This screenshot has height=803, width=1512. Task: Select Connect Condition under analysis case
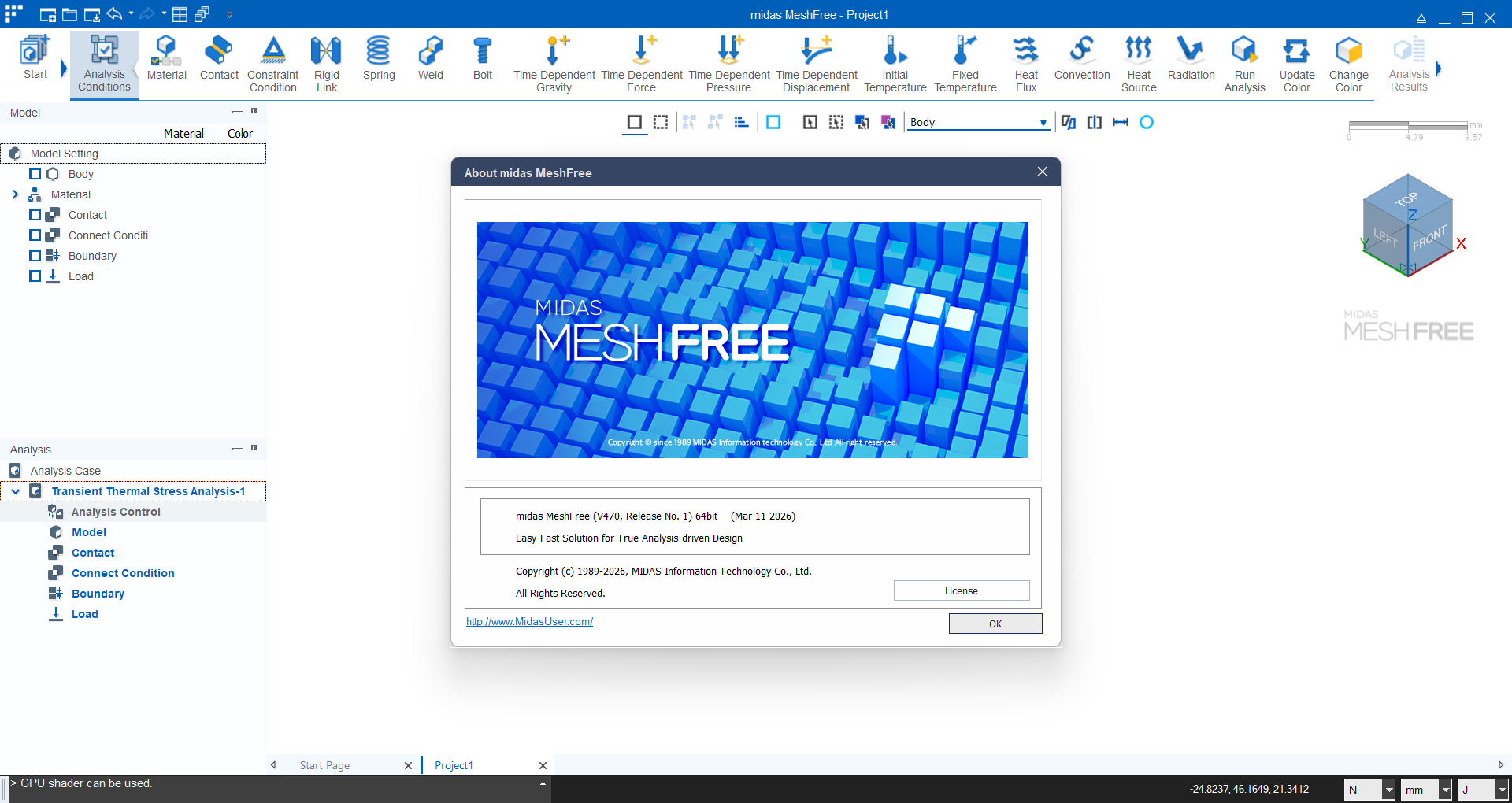coord(123,573)
